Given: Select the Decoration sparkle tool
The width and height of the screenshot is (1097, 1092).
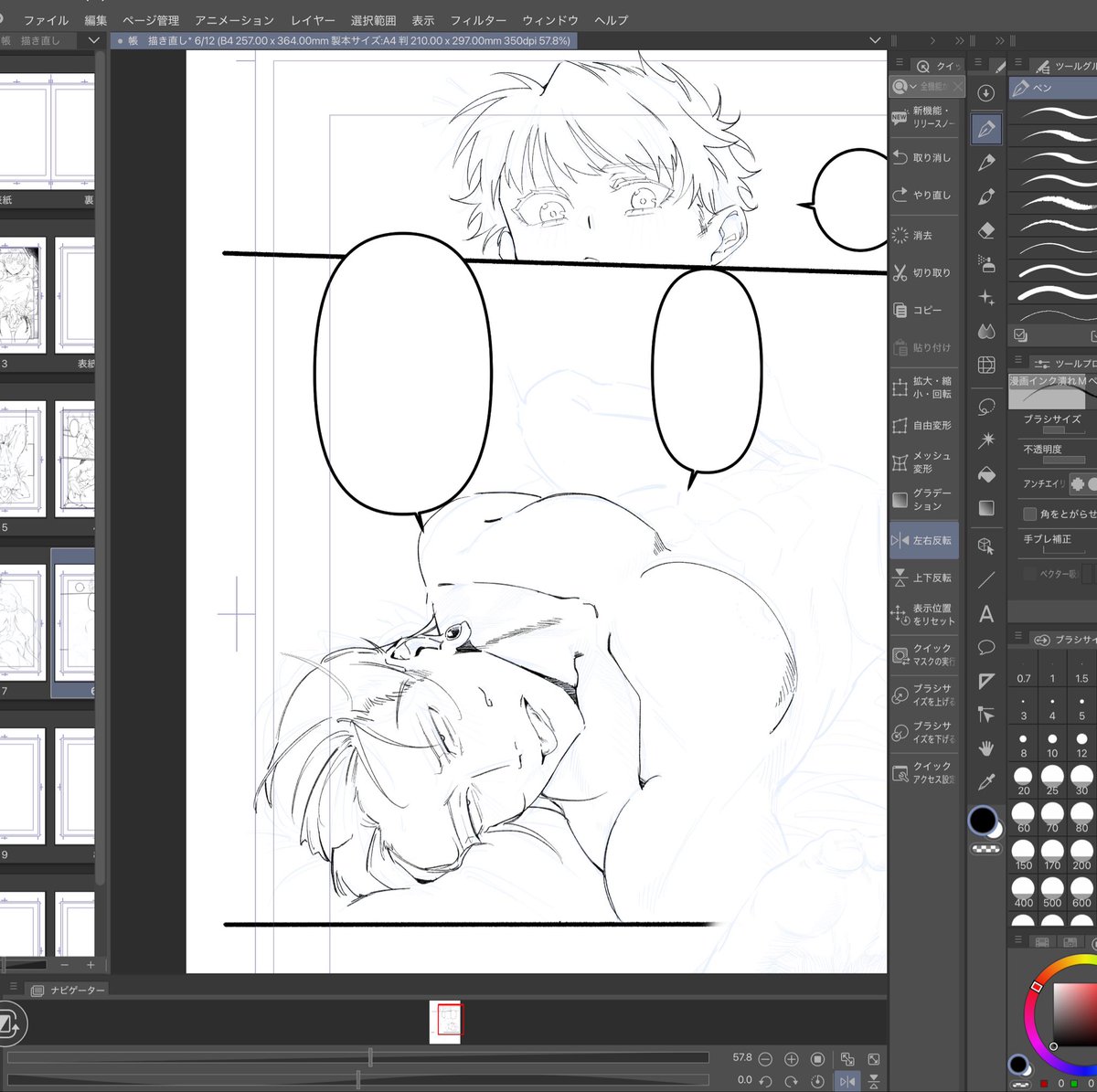Looking at the screenshot, I should (986, 298).
